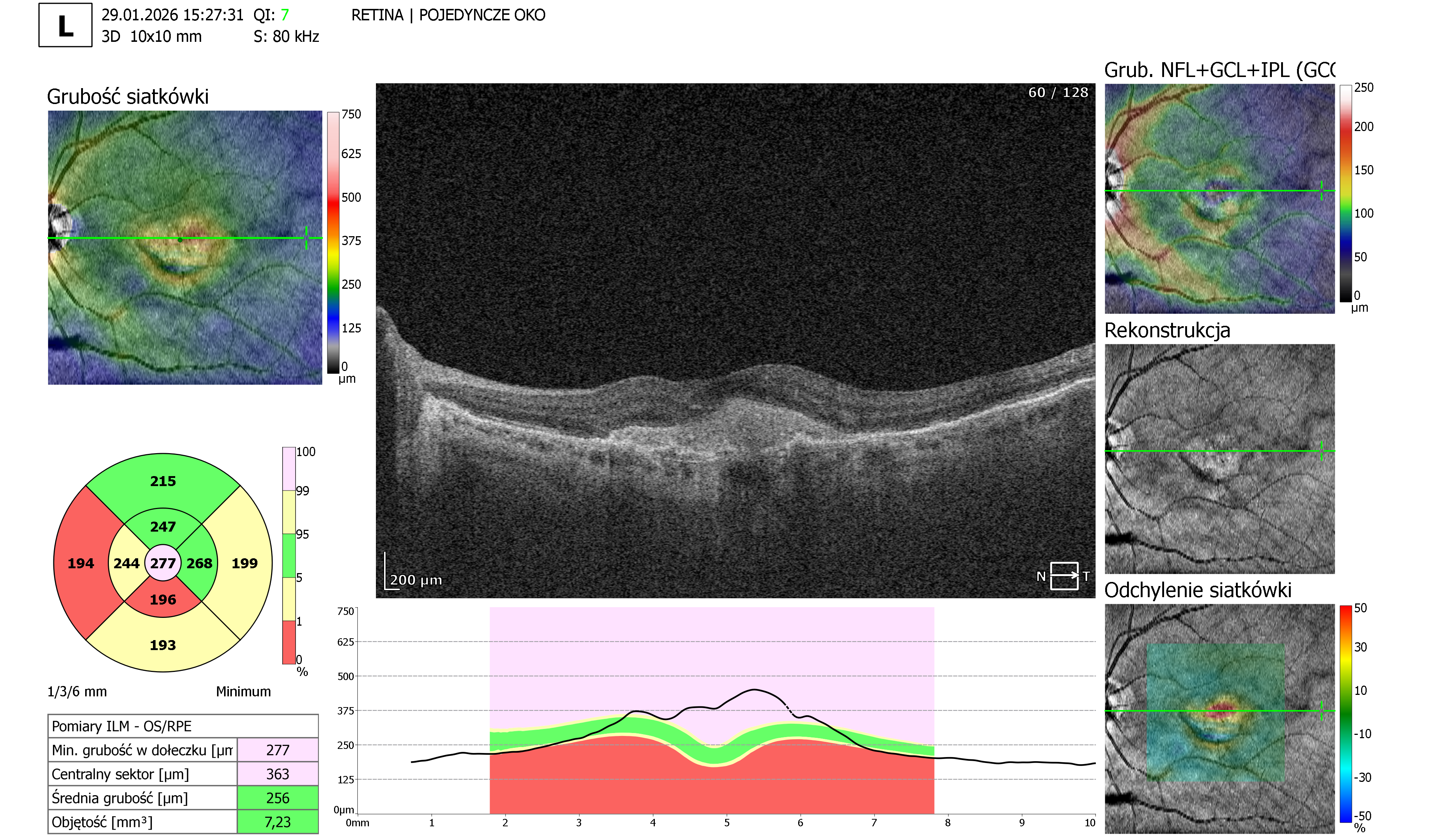
Task: Select the retinal thickness map thumbnail
Action: click(x=185, y=247)
